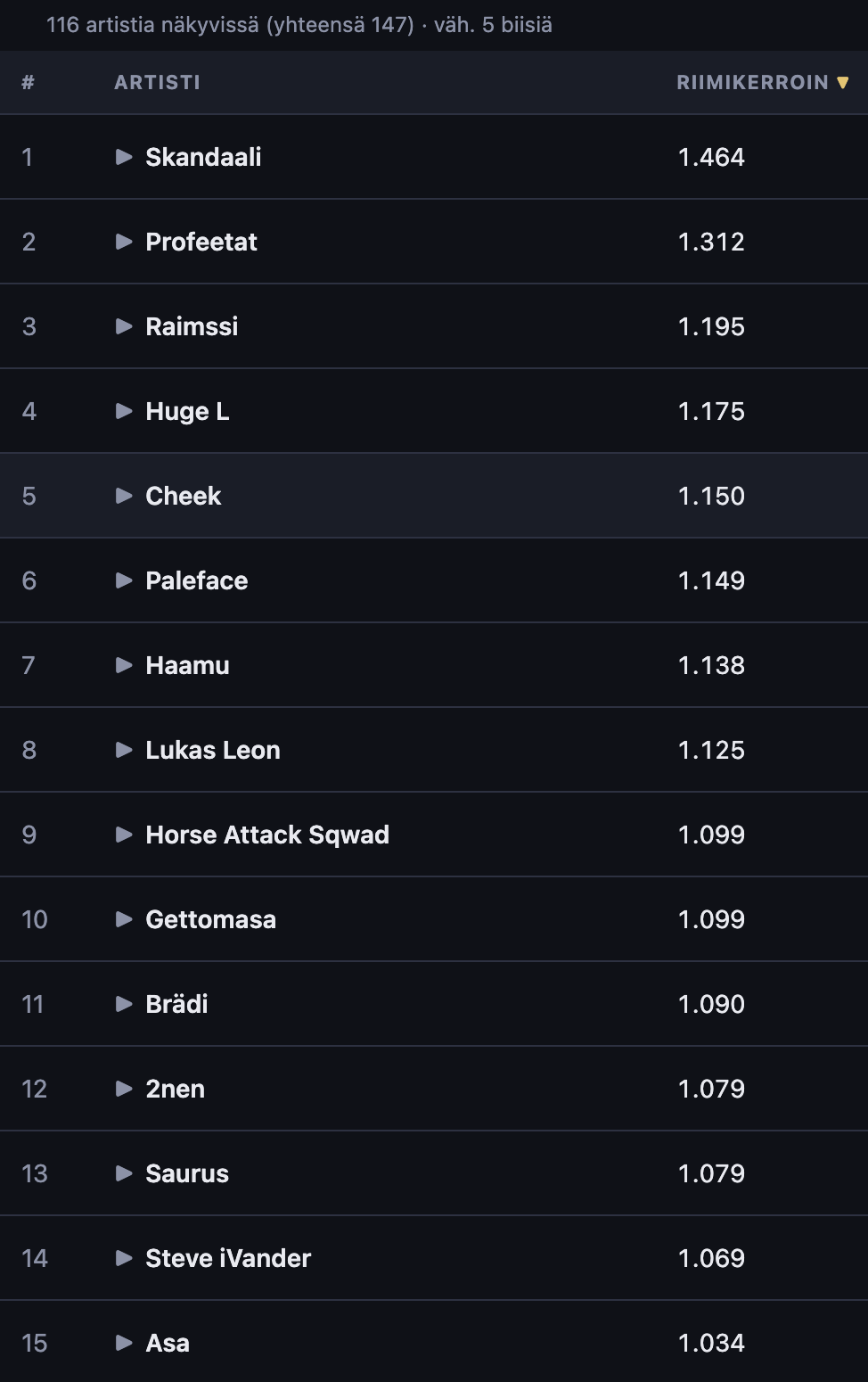Click the Artisti column header

click(x=157, y=82)
